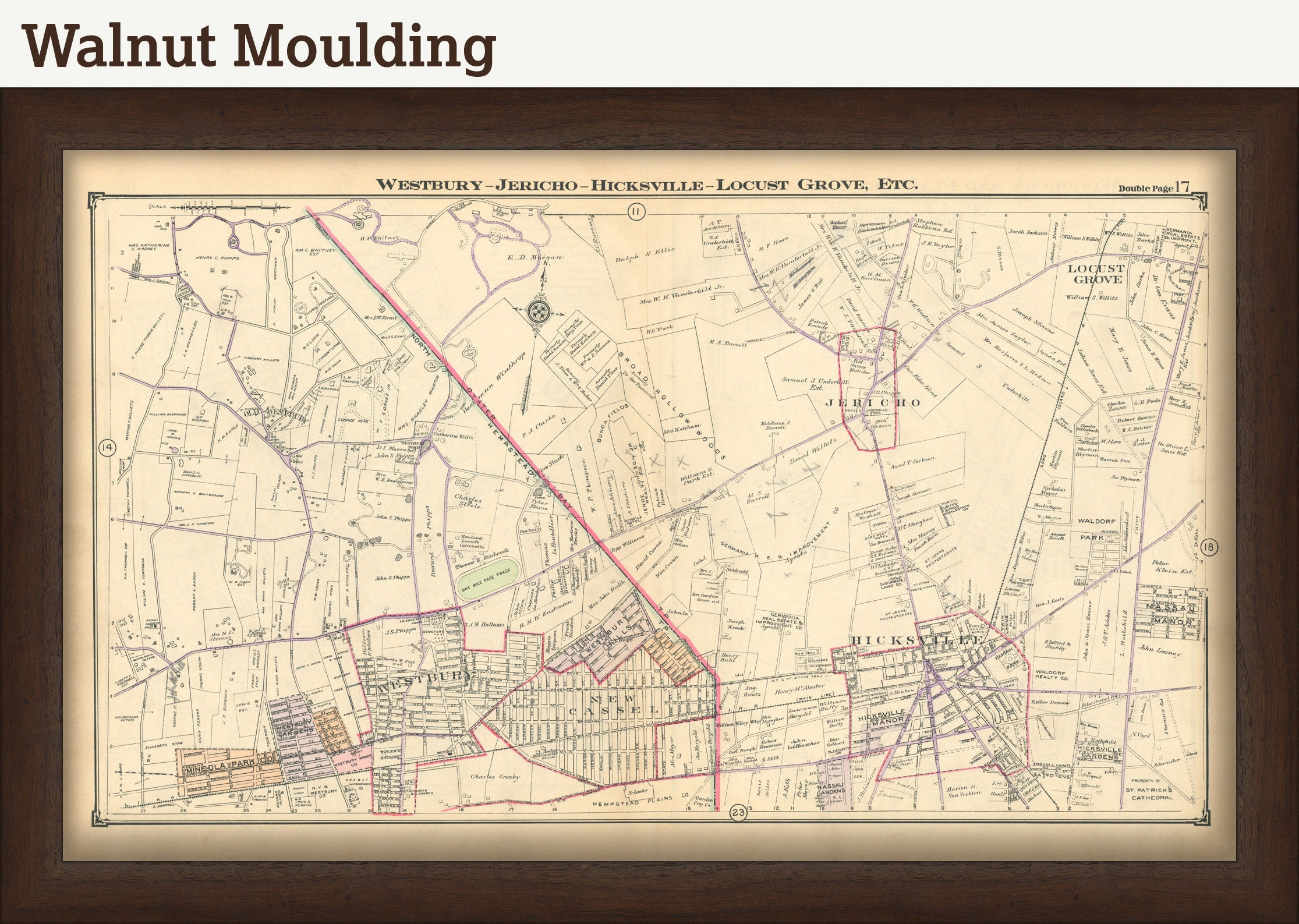
Task: Click the "BROAD HOLLOW WOODS" diagonal label
Action: pos(672,406)
